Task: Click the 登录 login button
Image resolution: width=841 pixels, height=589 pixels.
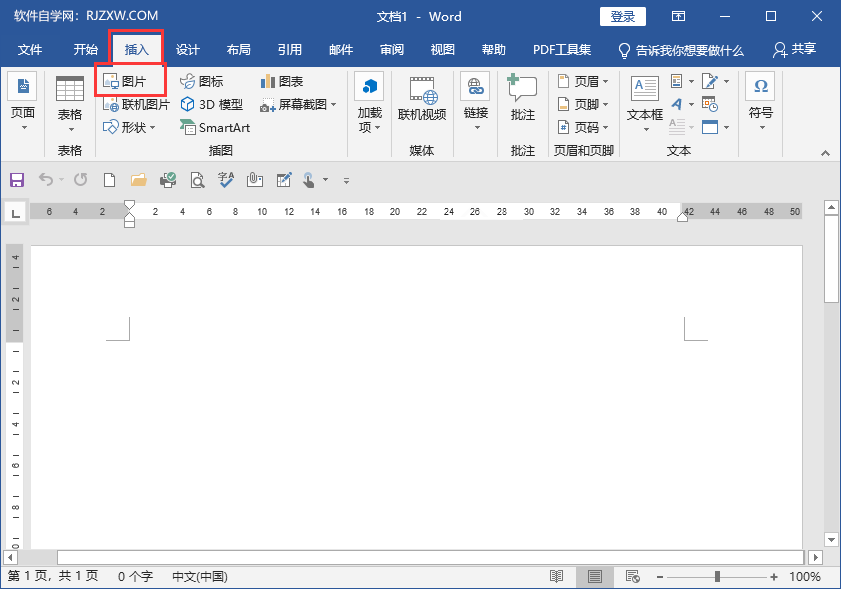Action: 622,16
